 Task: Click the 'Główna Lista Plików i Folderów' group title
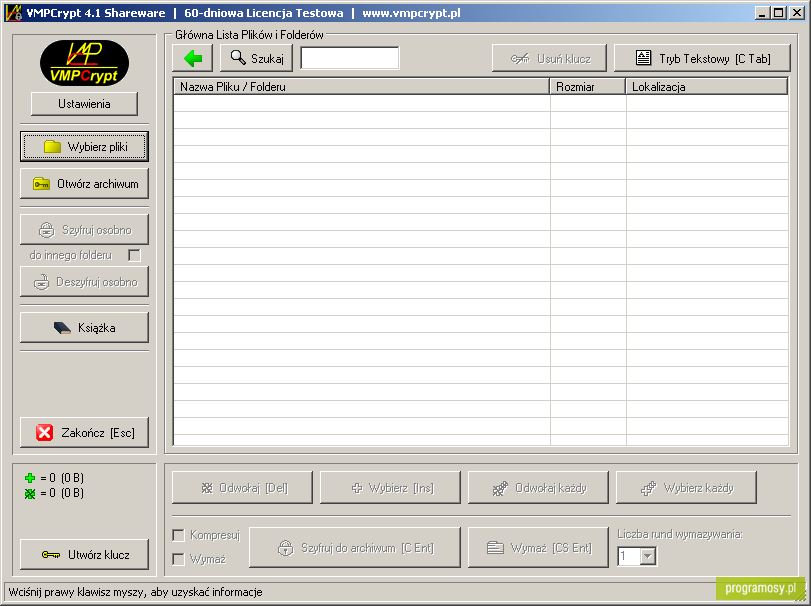(249, 35)
